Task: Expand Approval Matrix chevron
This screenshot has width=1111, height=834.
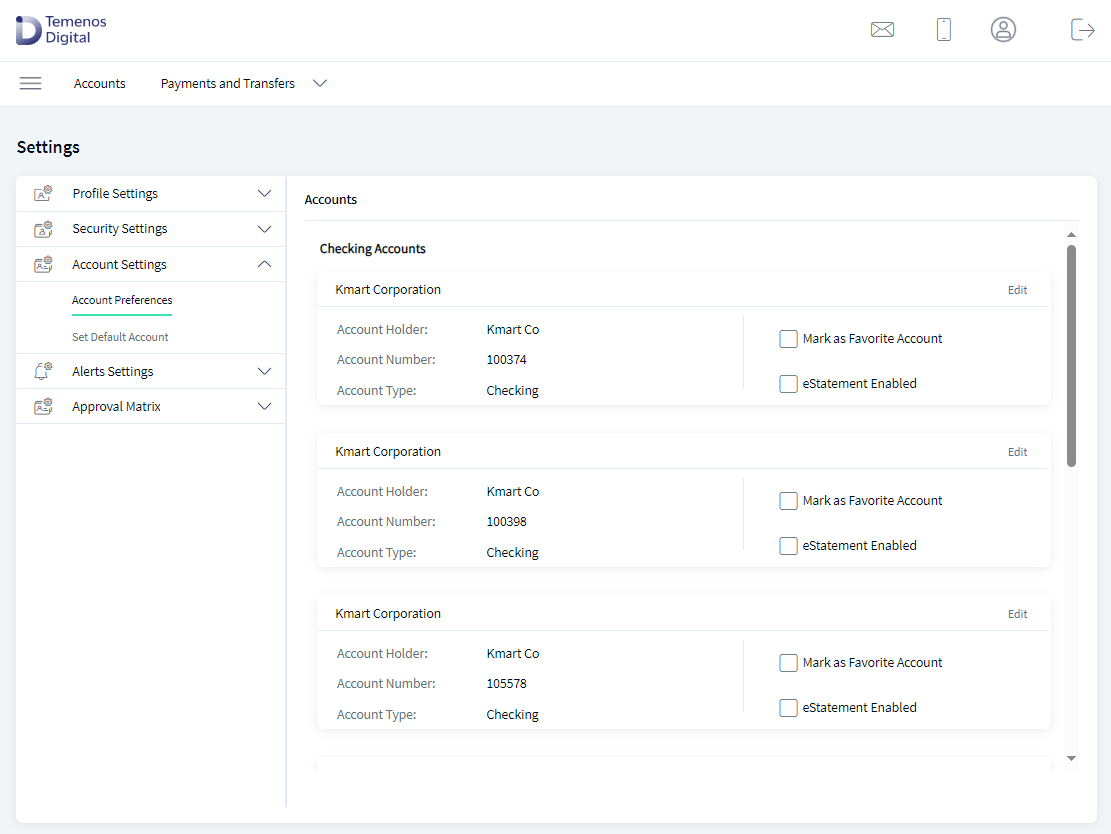Action: click(x=264, y=407)
